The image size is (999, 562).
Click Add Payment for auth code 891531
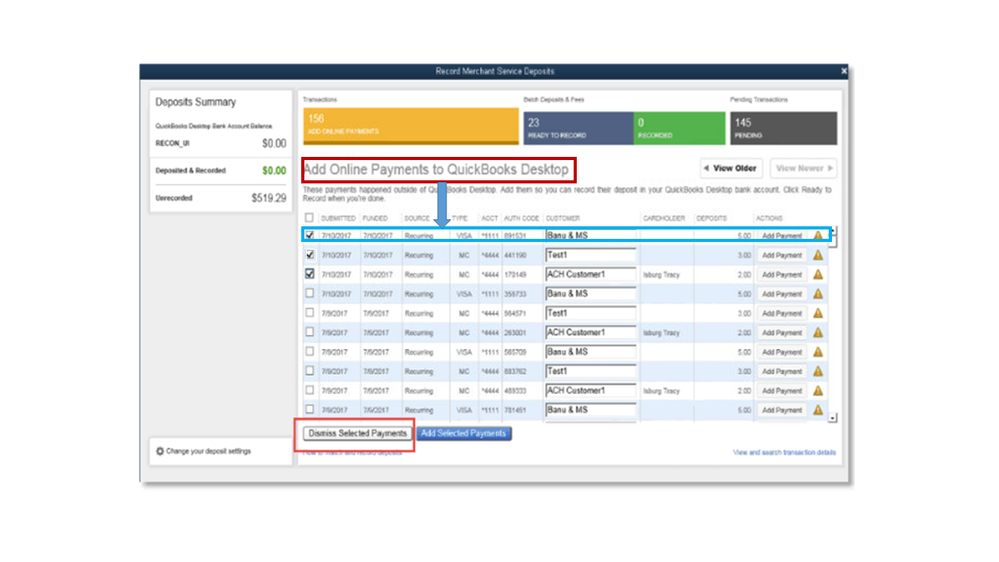click(782, 236)
